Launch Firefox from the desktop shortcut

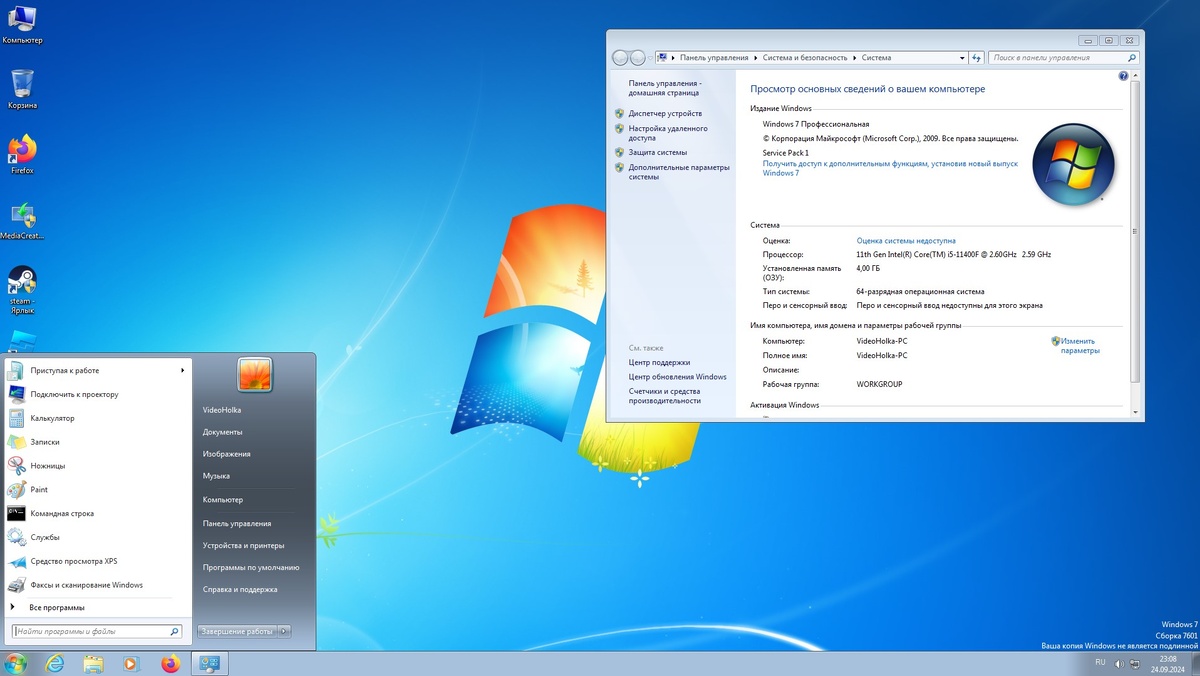22,154
